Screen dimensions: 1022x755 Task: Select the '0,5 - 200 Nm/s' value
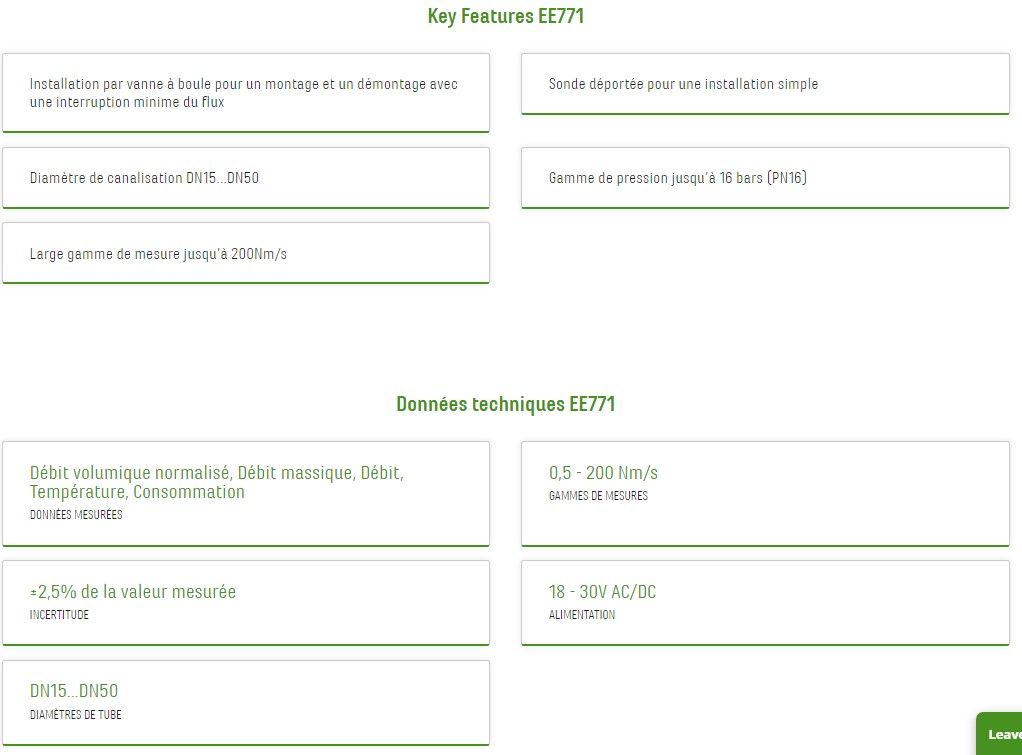[603, 473]
